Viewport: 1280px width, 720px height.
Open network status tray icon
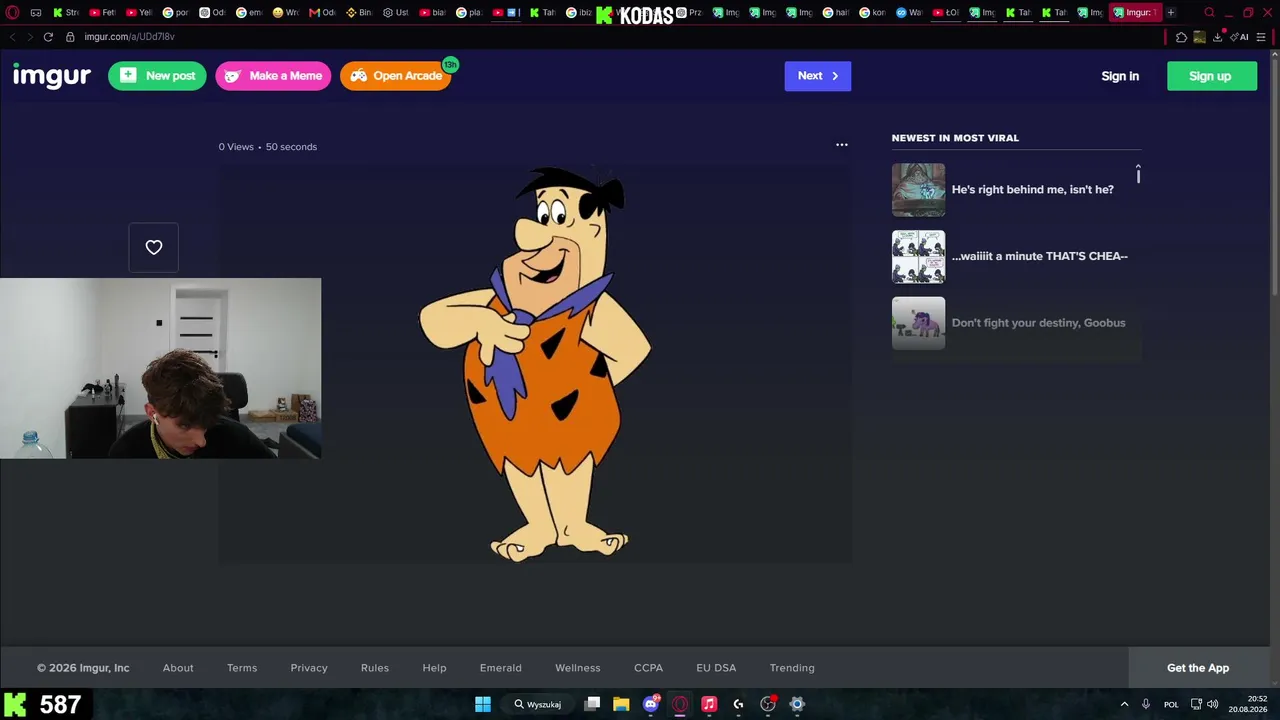point(1196,704)
